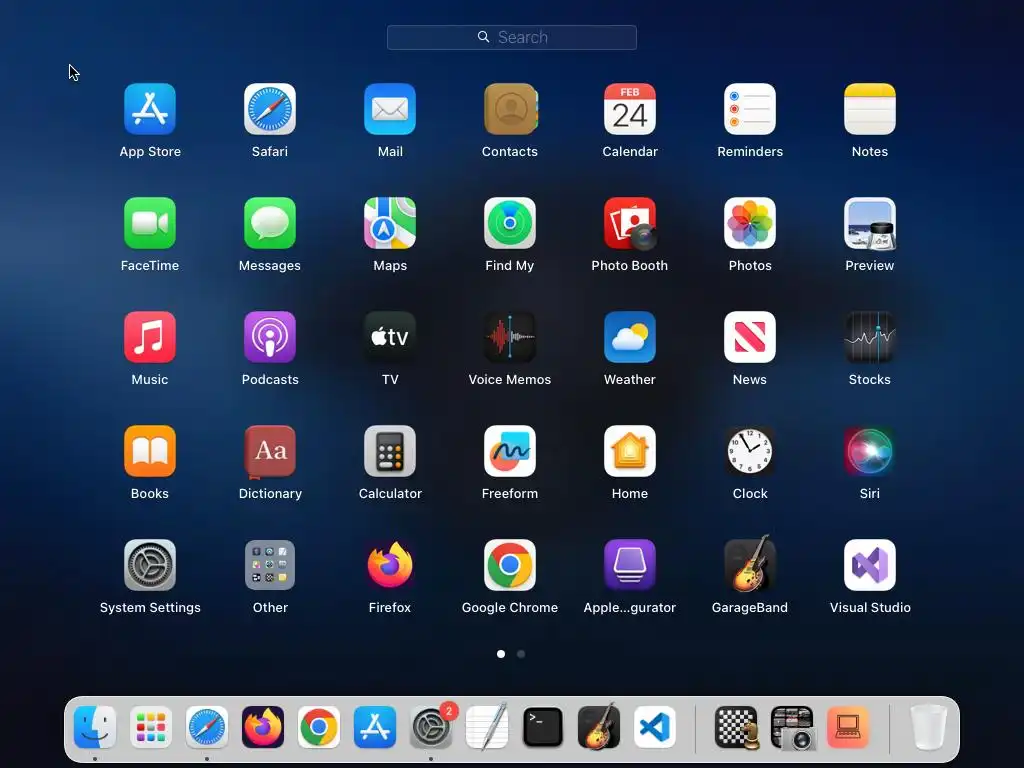The width and height of the screenshot is (1024, 768).
Task: Open Finder in the Dock
Action: tap(95, 727)
